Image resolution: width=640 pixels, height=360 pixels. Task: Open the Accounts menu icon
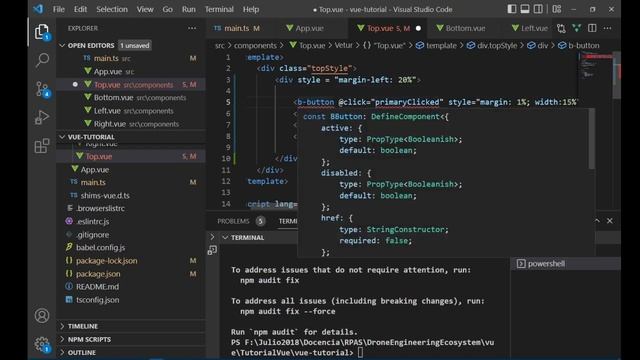click(42, 316)
